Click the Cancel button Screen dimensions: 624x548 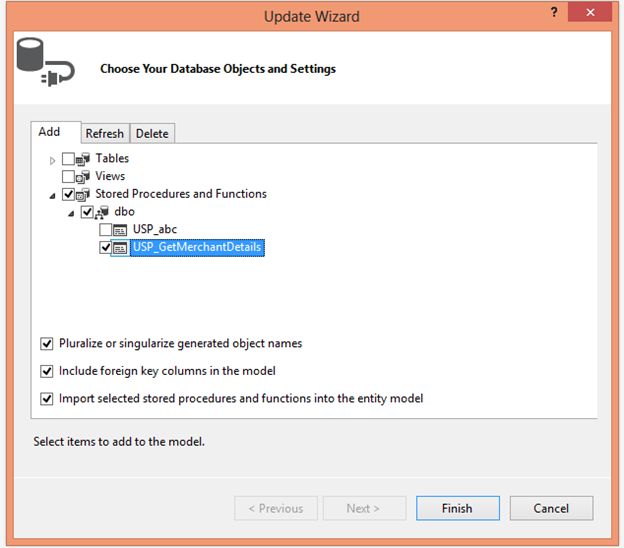(x=550, y=508)
